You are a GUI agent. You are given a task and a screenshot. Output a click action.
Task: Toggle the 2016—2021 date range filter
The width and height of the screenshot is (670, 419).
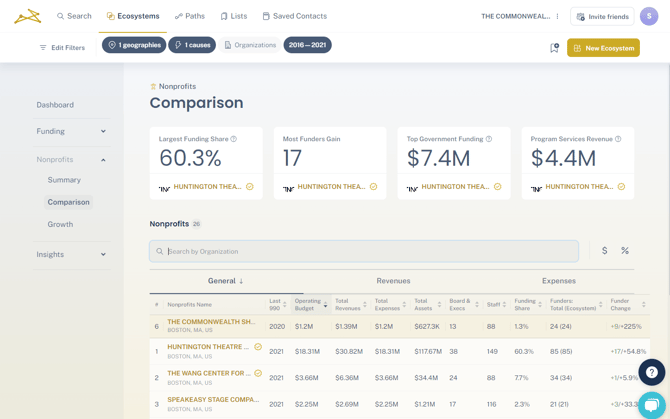307,45
